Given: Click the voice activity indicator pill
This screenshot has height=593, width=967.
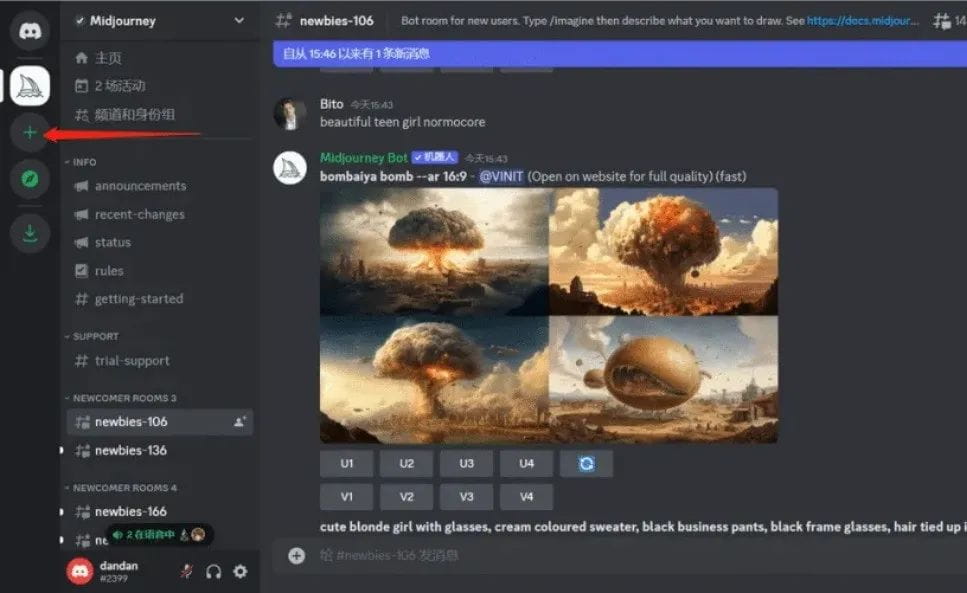Looking at the screenshot, I should point(160,534).
